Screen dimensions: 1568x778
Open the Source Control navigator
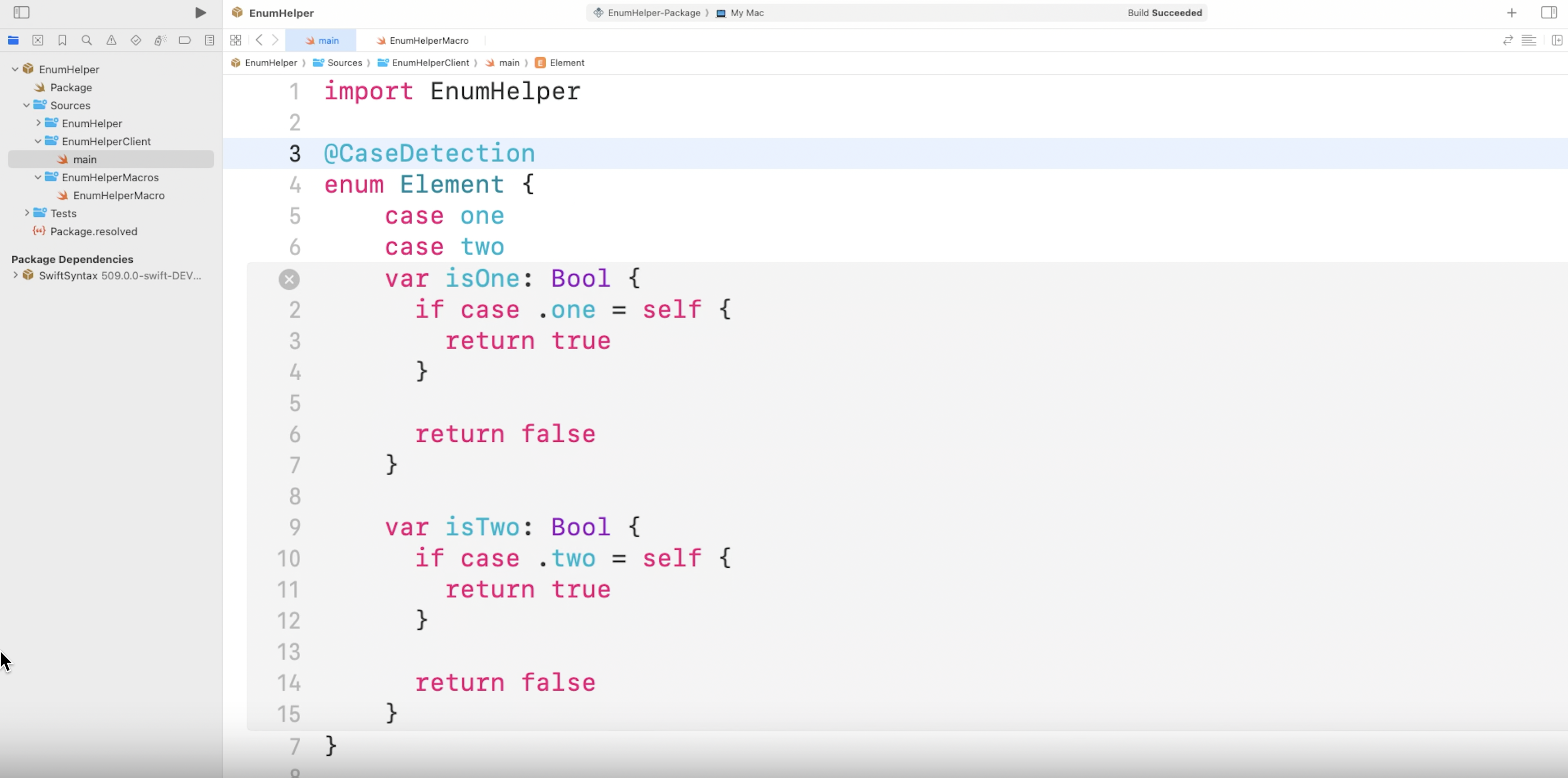click(38, 40)
